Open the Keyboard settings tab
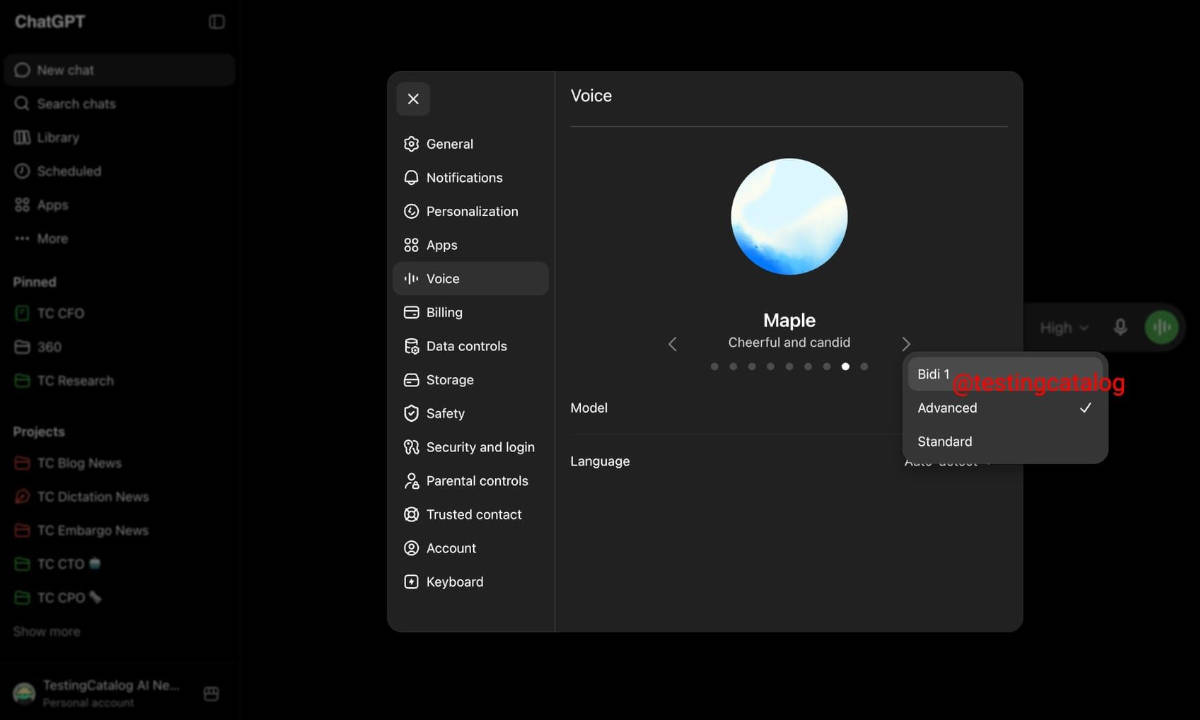This screenshot has height=720, width=1200. point(471,582)
